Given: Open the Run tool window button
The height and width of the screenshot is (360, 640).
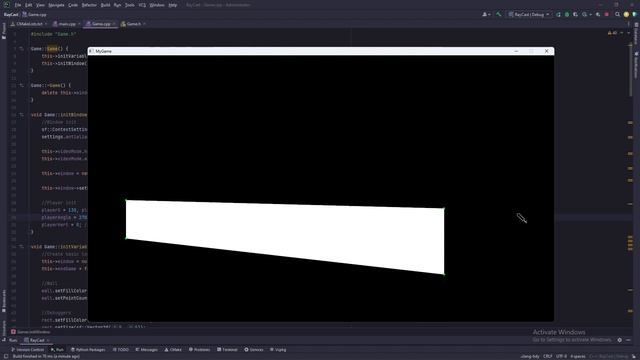Looking at the screenshot, I should (x=57, y=350).
